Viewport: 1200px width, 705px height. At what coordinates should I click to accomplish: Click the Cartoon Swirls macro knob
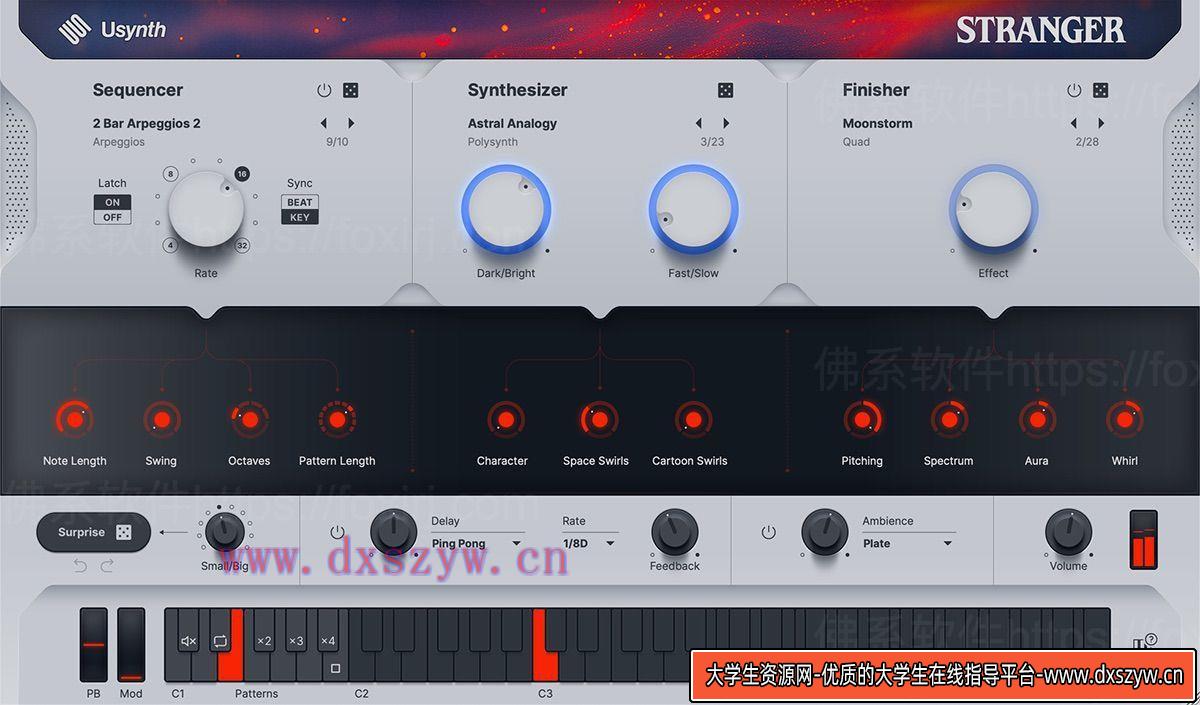(693, 419)
